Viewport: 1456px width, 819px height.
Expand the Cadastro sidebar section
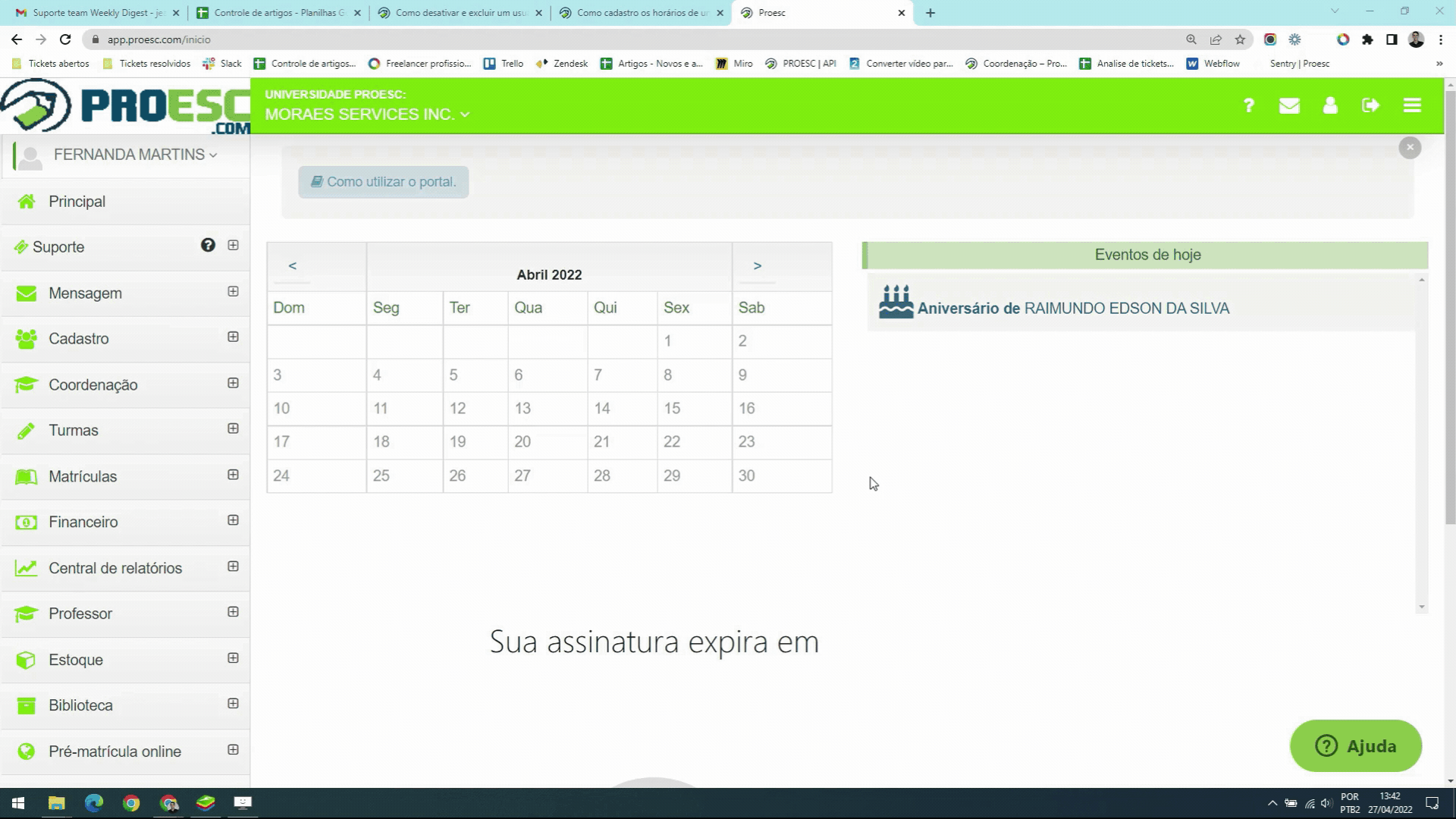pyautogui.click(x=233, y=337)
